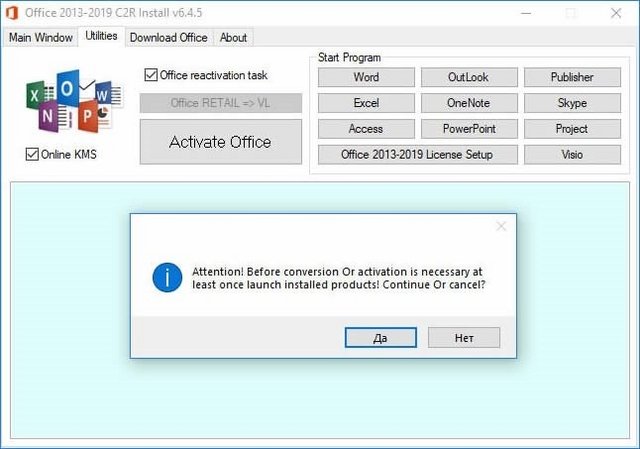Viewport: 640px width, 449px height.
Task: Launch OutLook from Start Program
Action: (469, 77)
